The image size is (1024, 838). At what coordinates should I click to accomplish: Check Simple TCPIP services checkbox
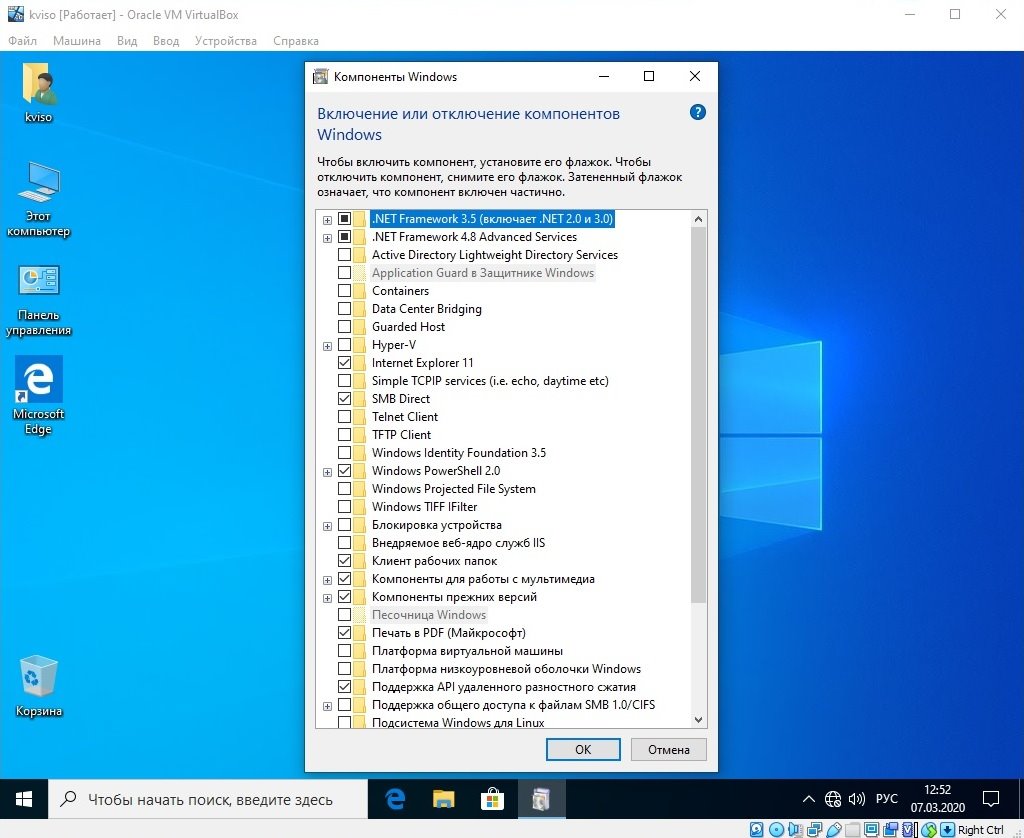[344, 381]
